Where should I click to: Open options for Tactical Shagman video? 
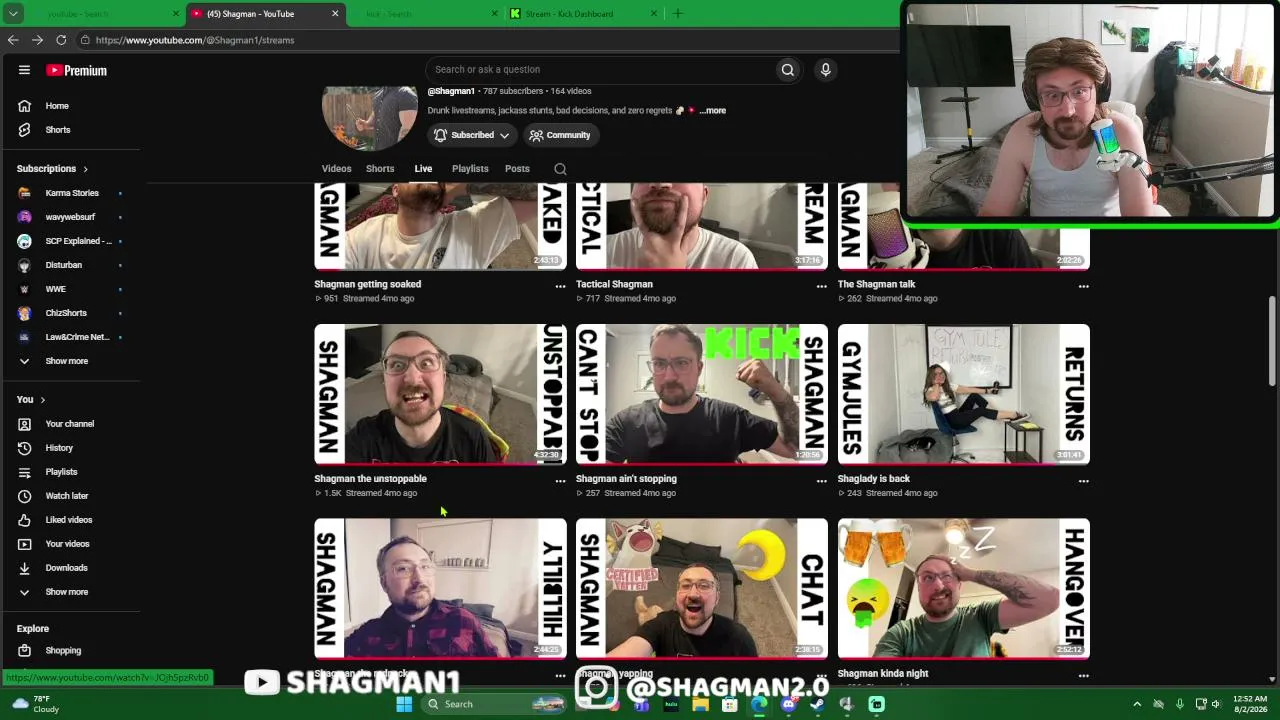[822, 286]
